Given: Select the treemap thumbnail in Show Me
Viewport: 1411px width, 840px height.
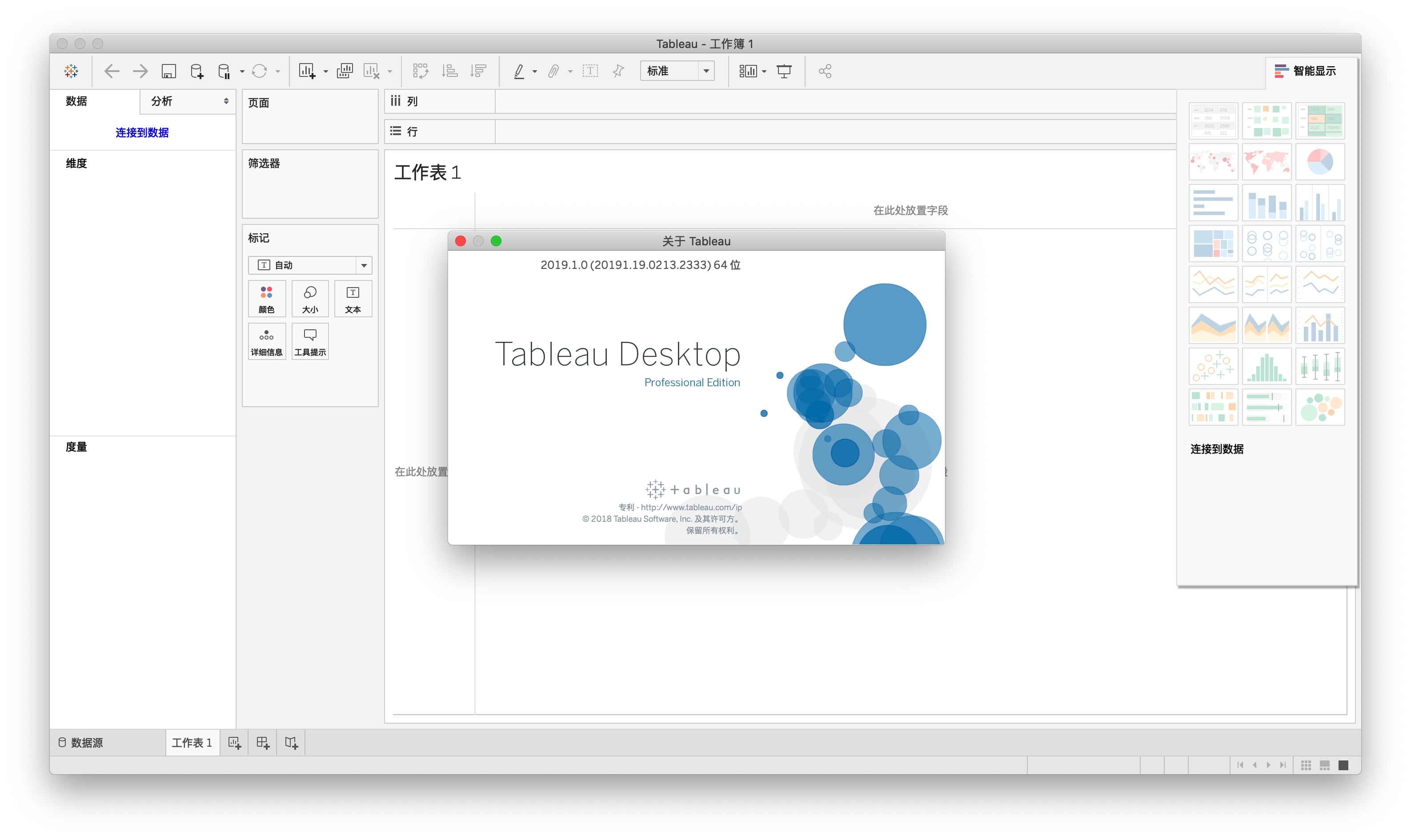Looking at the screenshot, I should click(1213, 244).
